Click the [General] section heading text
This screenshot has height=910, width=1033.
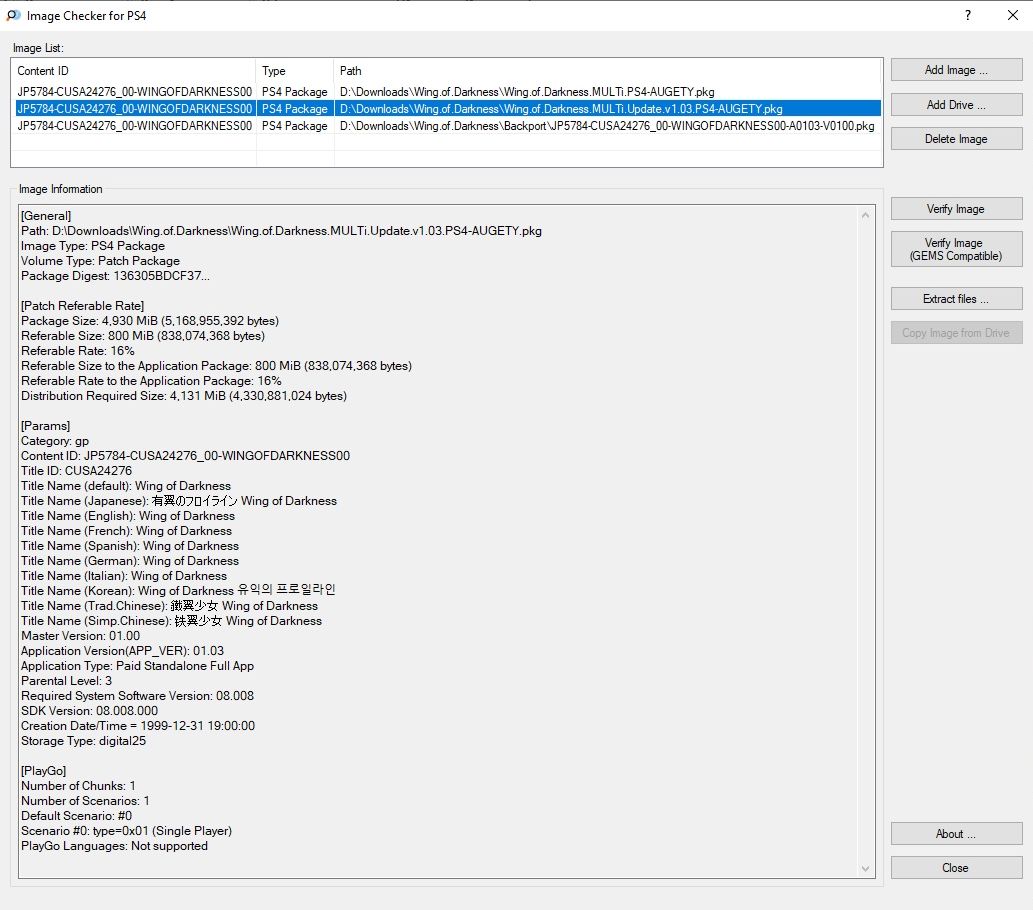[x=46, y=215]
